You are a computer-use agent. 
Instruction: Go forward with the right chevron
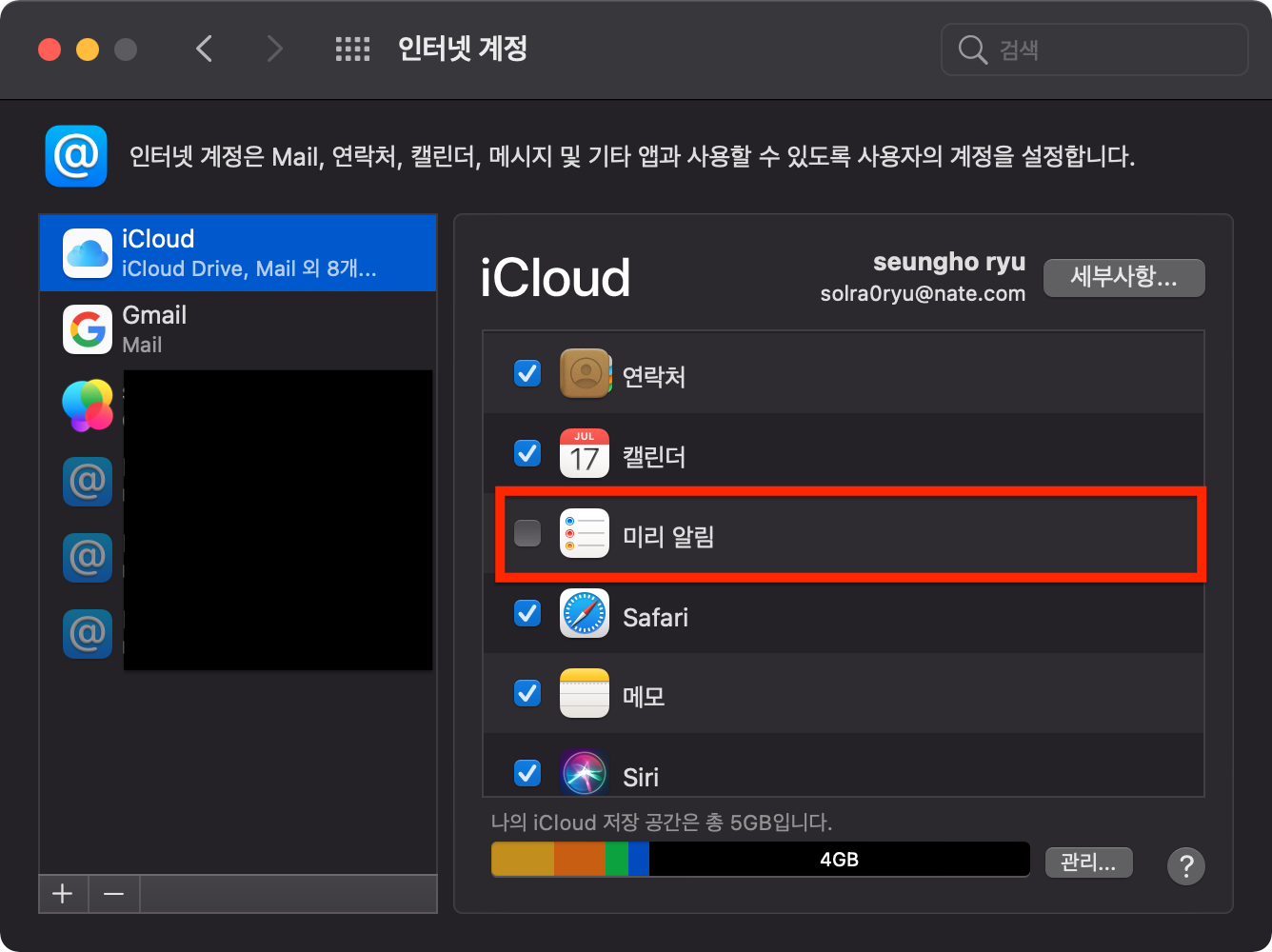(275, 49)
